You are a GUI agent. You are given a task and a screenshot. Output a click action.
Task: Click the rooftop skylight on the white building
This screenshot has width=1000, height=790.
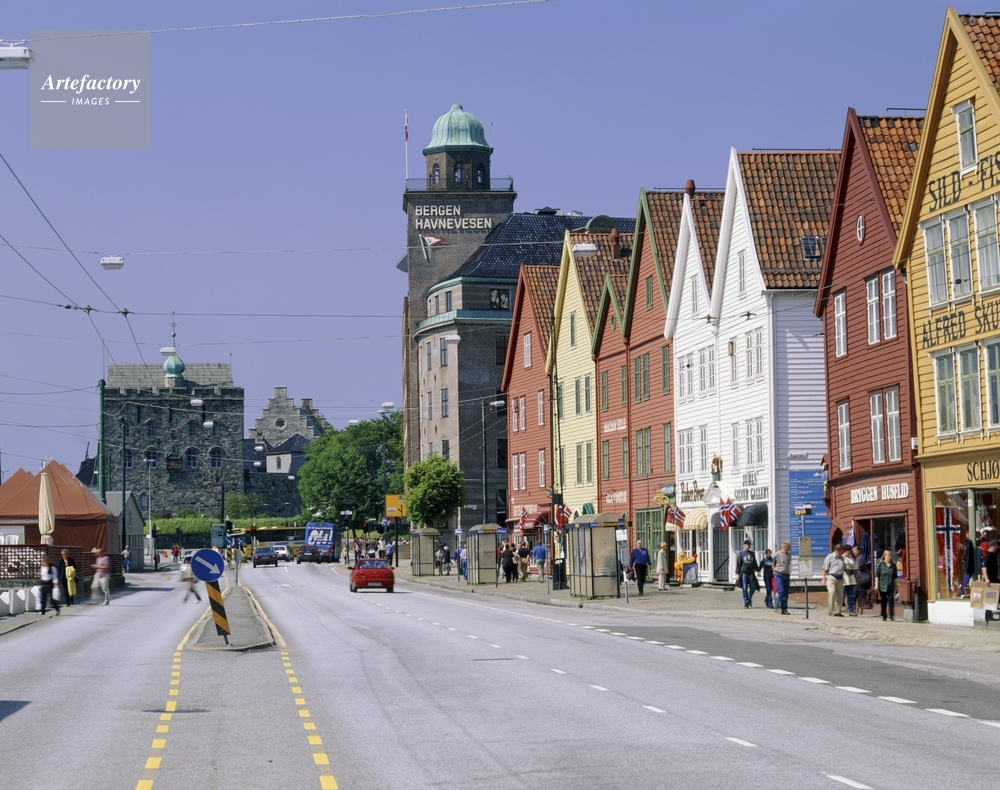point(811,247)
